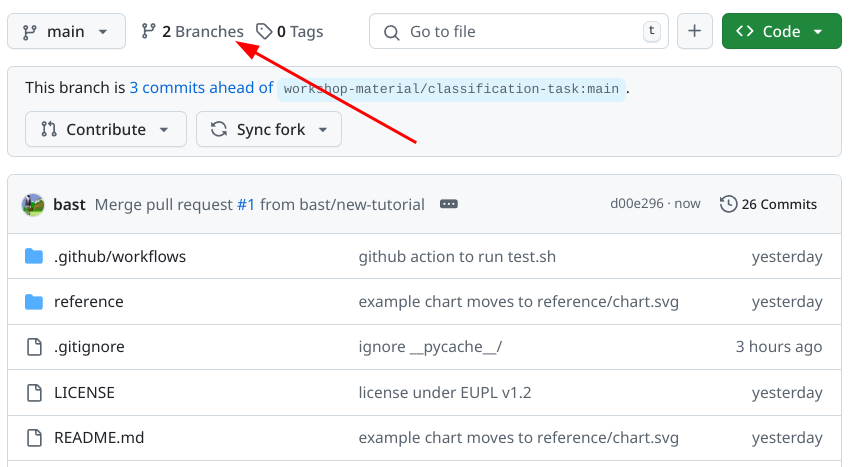
Task: Focus the Go to file search field
Action: tap(518, 31)
